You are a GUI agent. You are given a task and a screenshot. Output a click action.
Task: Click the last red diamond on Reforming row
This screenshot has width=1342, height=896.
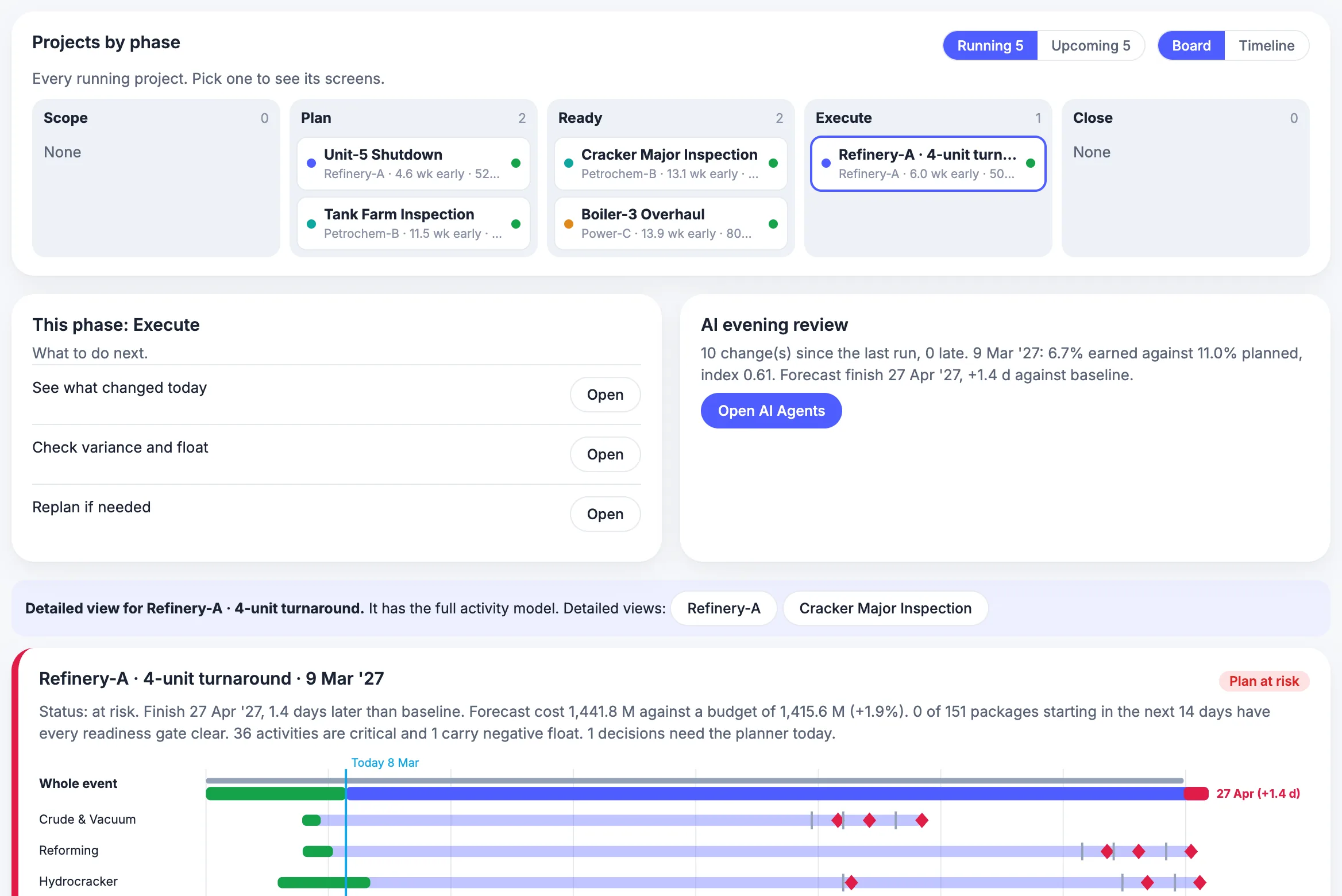(1191, 851)
